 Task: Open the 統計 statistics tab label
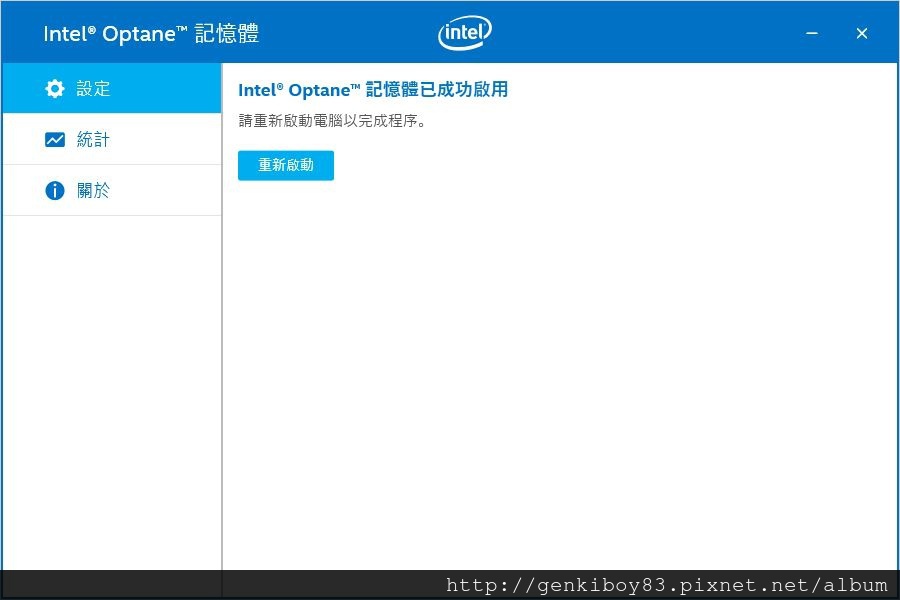[x=93, y=140]
